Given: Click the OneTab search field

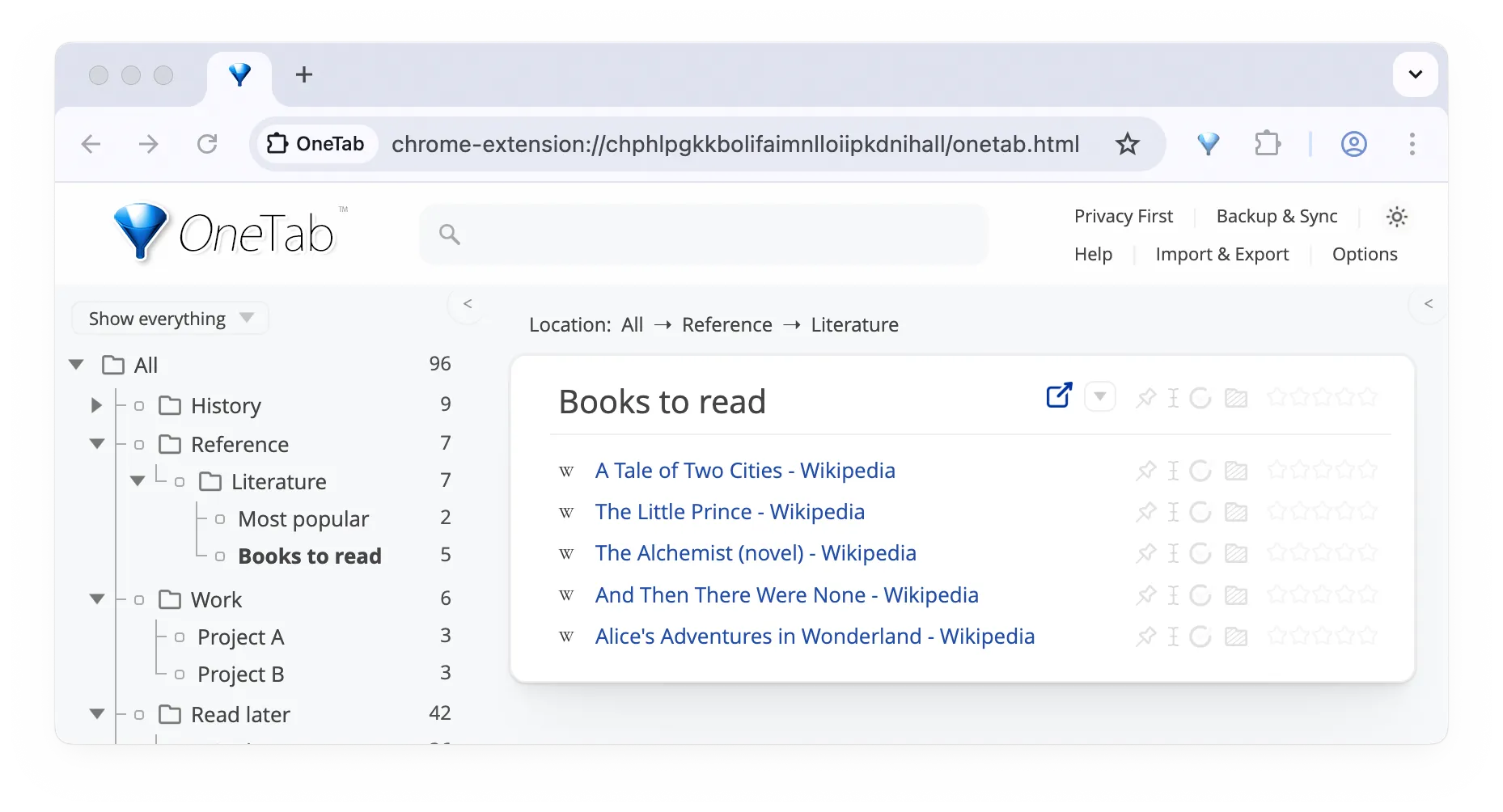Looking at the screenshot, I should (704, 235).
